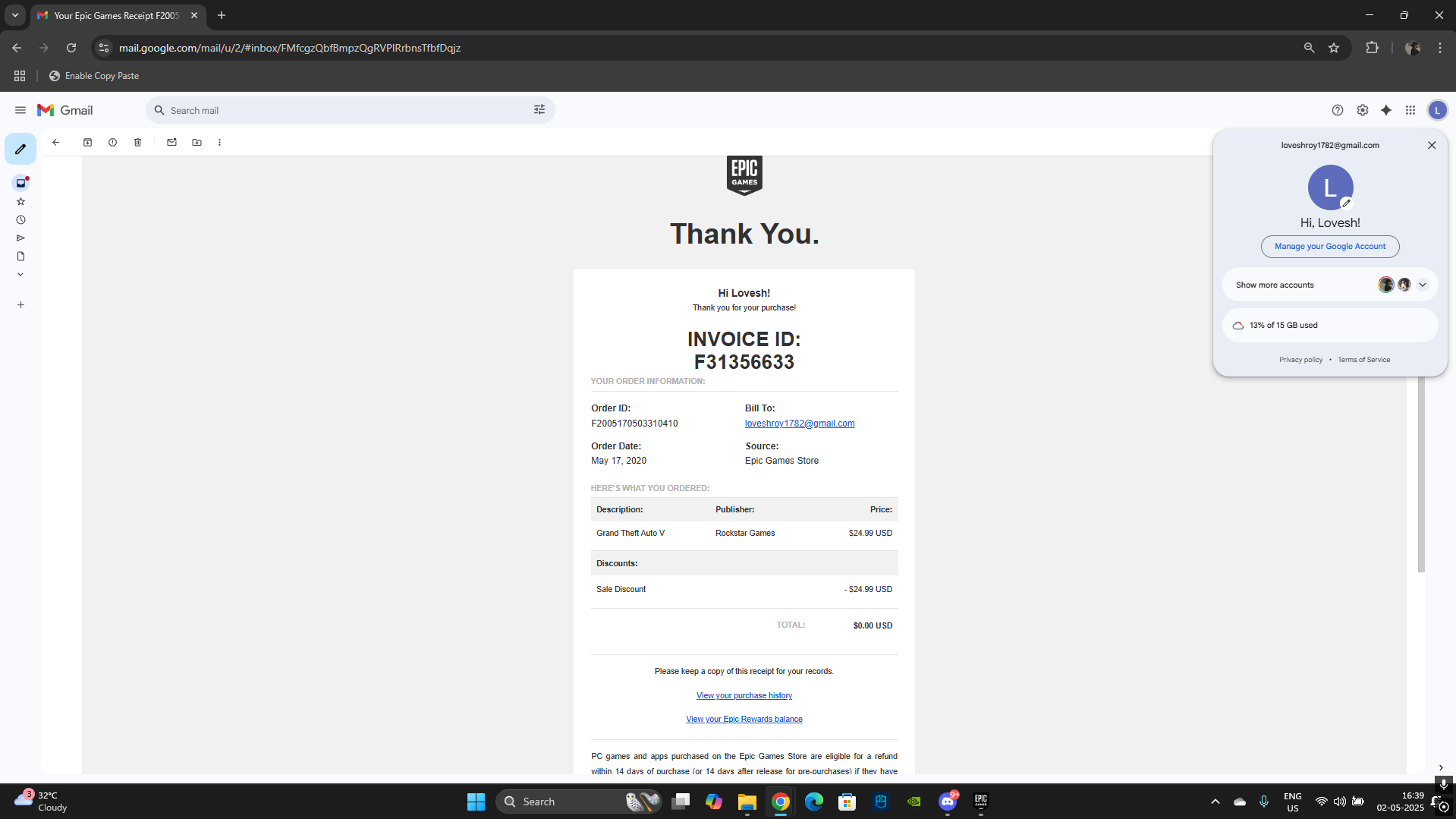Click Manage your Google Account

[x=1329, y=246]
